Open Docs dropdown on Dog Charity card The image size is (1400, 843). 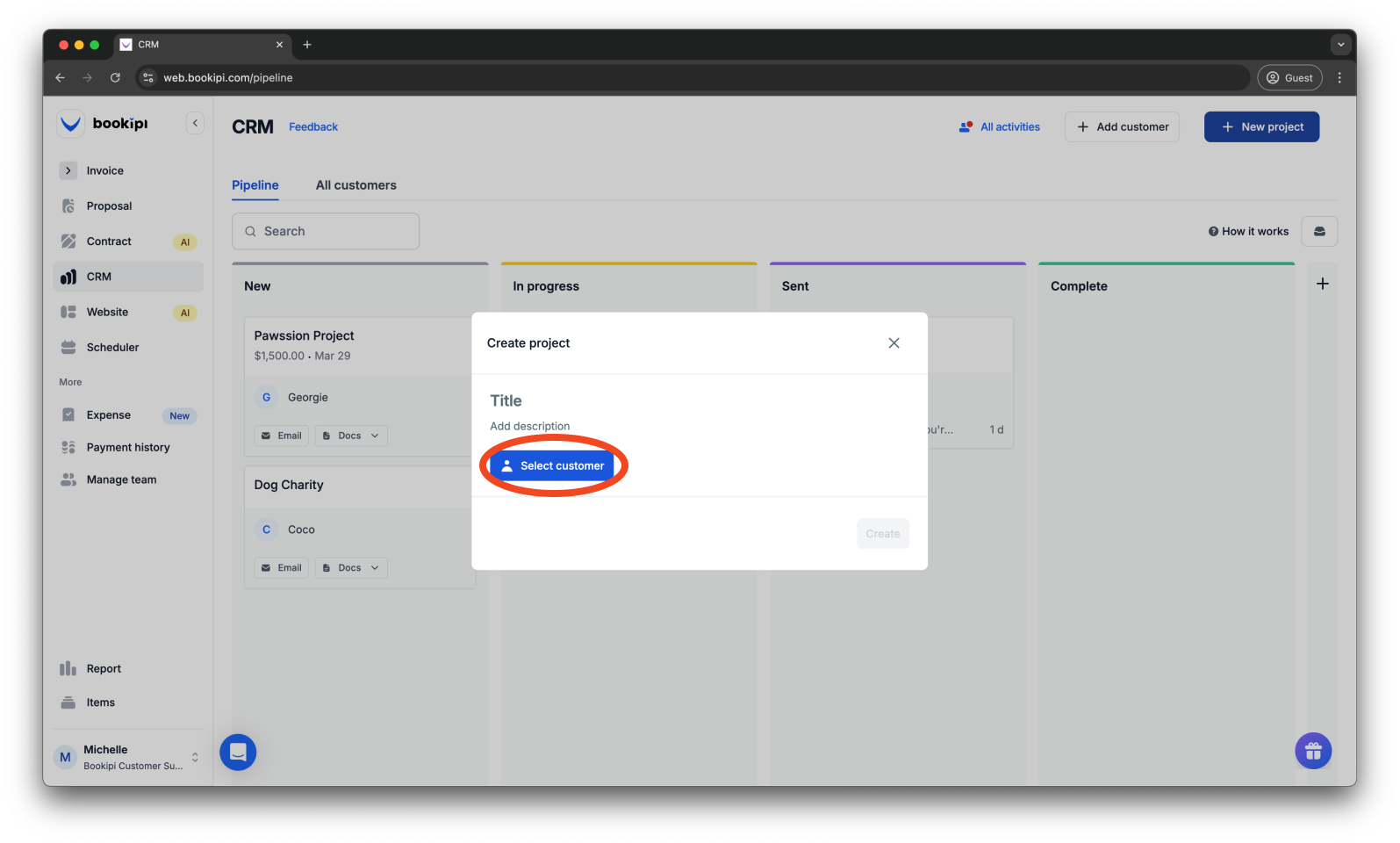coord(351,568)
